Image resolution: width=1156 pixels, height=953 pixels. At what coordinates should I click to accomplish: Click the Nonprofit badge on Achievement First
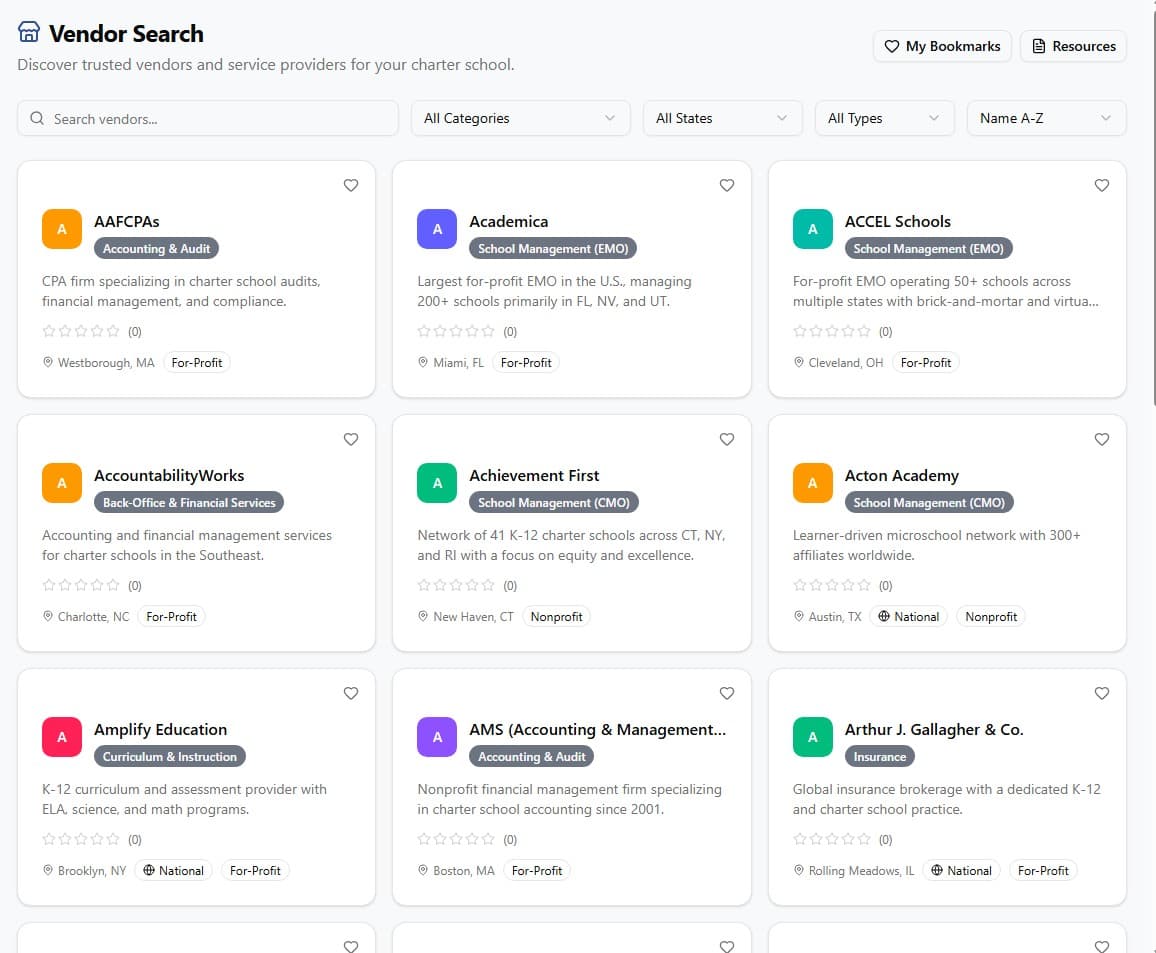click(x=557, y=616)
